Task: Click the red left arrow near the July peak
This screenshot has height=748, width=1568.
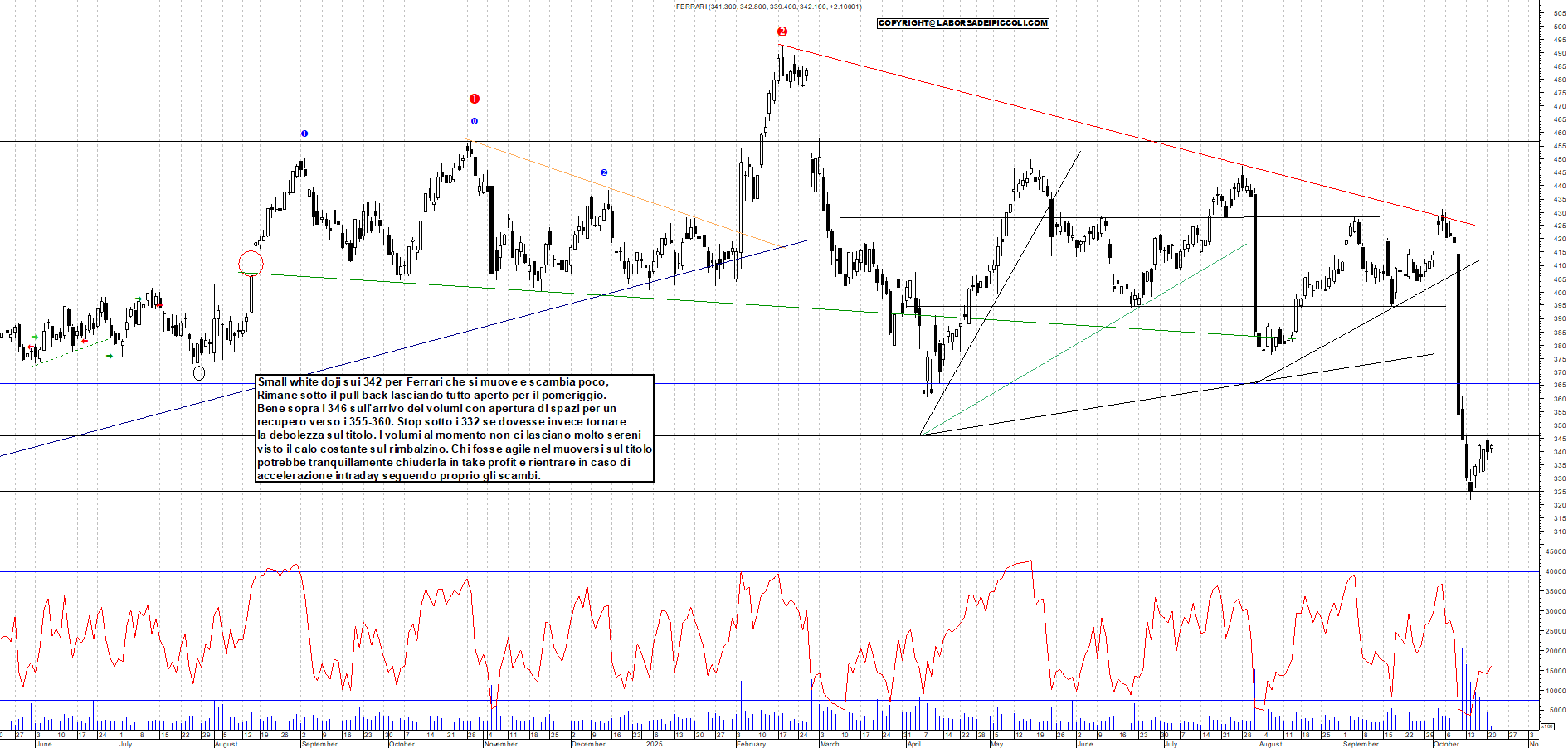Action: 158,305
